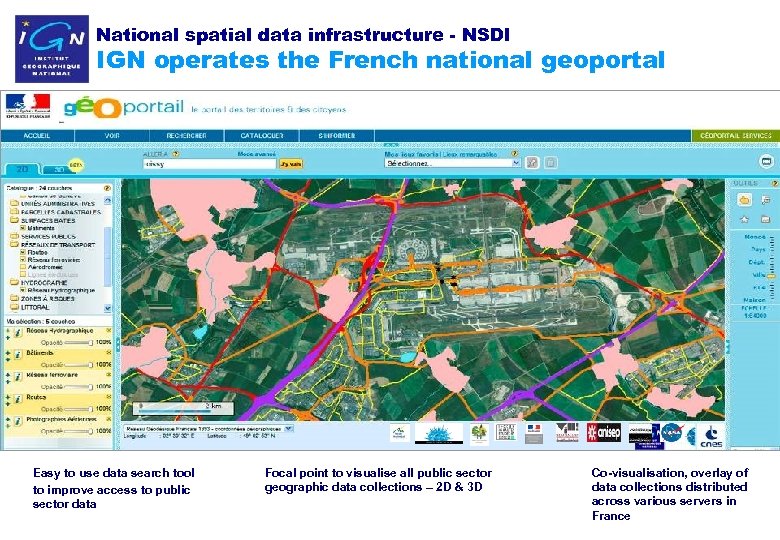Uncheck the Bâtiments layer checkbox
780x540 pixels.
point(22,228)
